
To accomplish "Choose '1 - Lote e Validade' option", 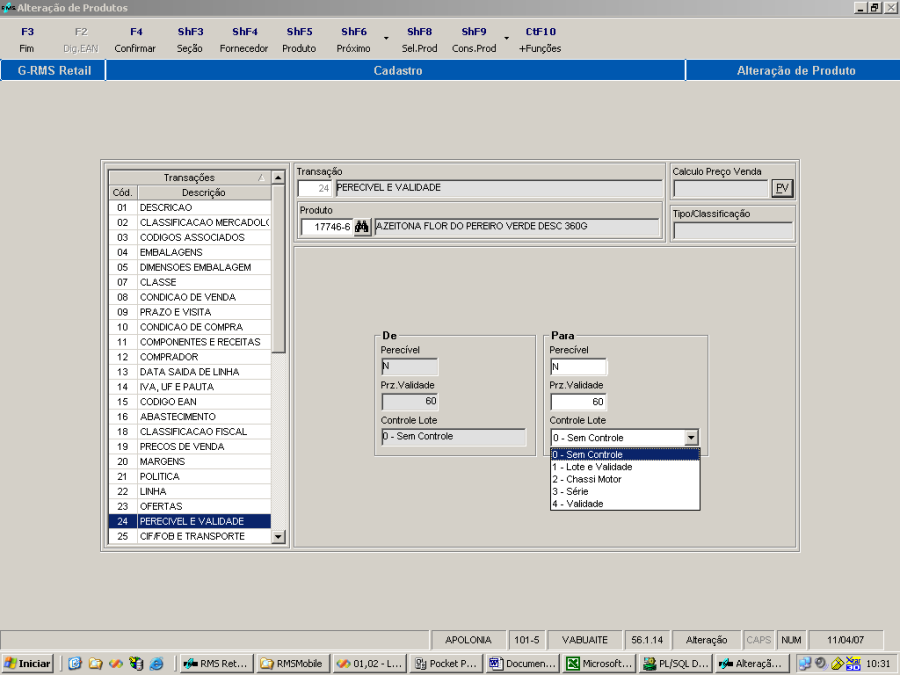I will coord(592,467).
